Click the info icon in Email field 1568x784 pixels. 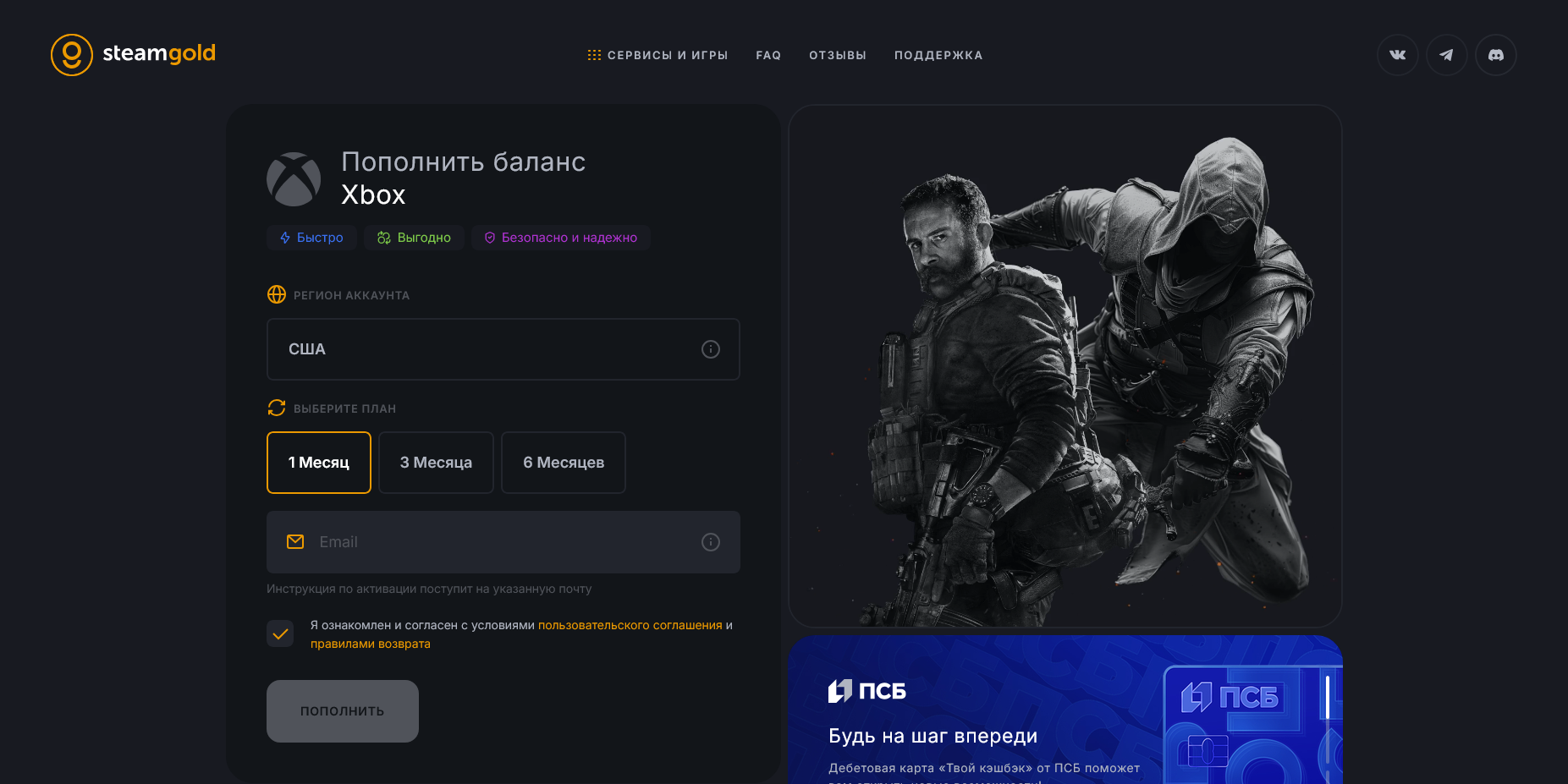click(710, 542)
